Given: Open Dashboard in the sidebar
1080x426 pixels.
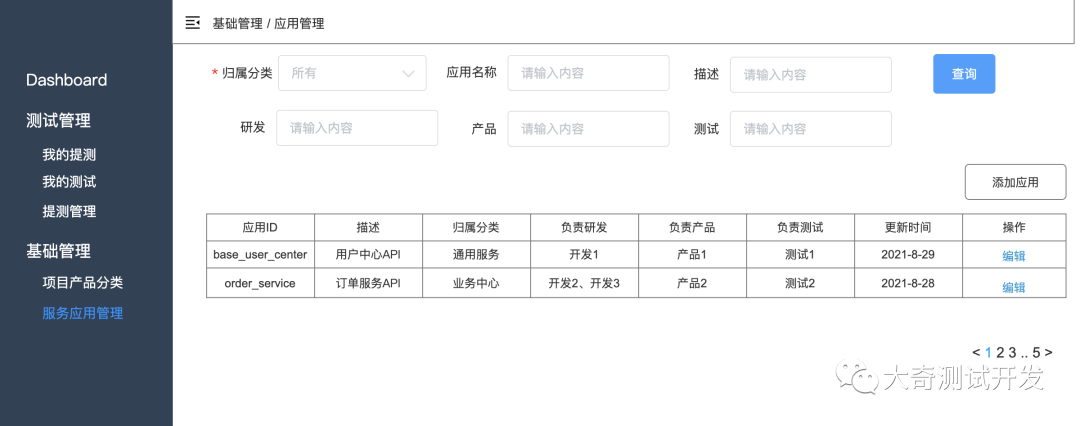Looking at the screenshot, I should (x=67, y=80).
